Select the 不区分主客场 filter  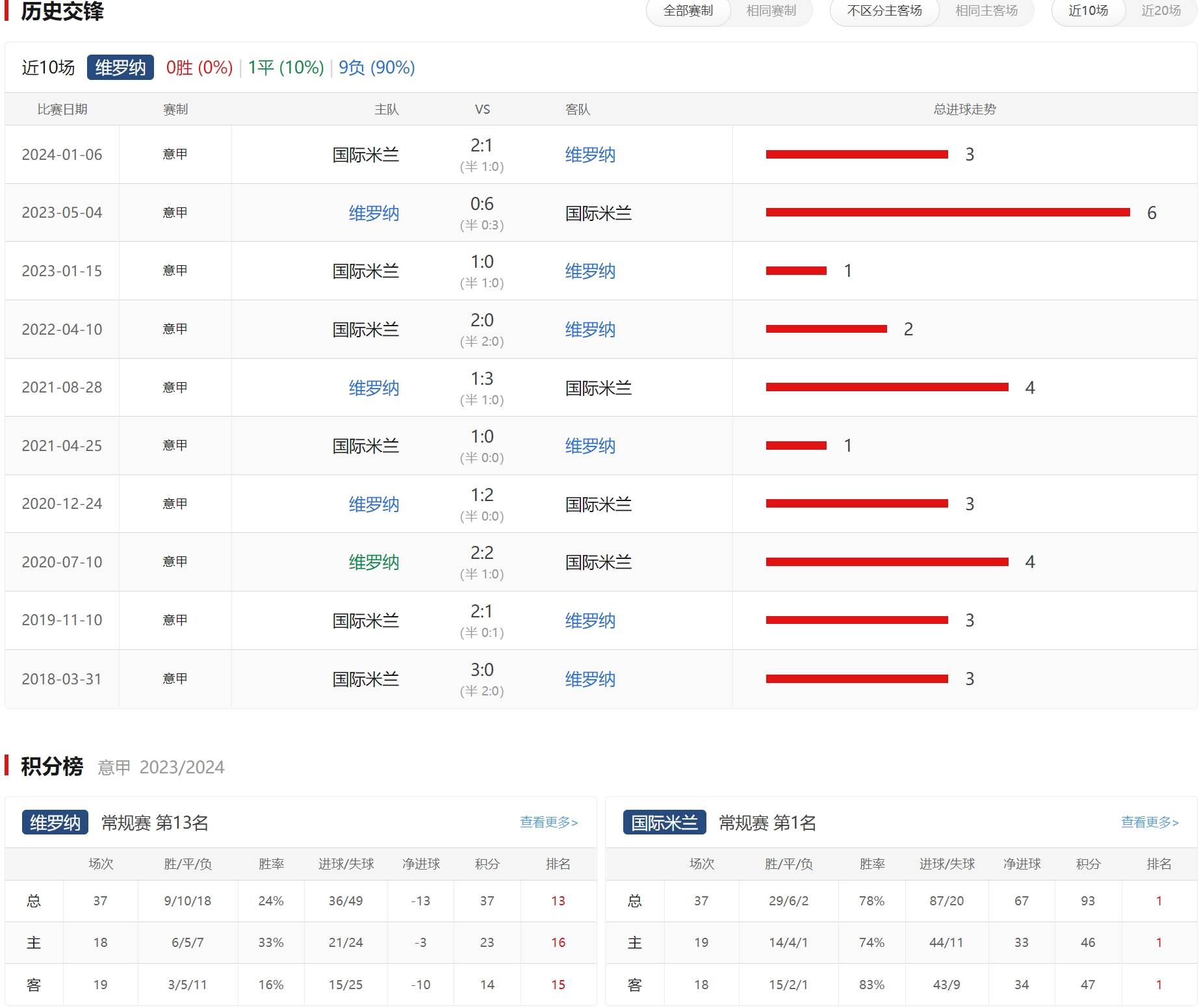pos(884,11)
